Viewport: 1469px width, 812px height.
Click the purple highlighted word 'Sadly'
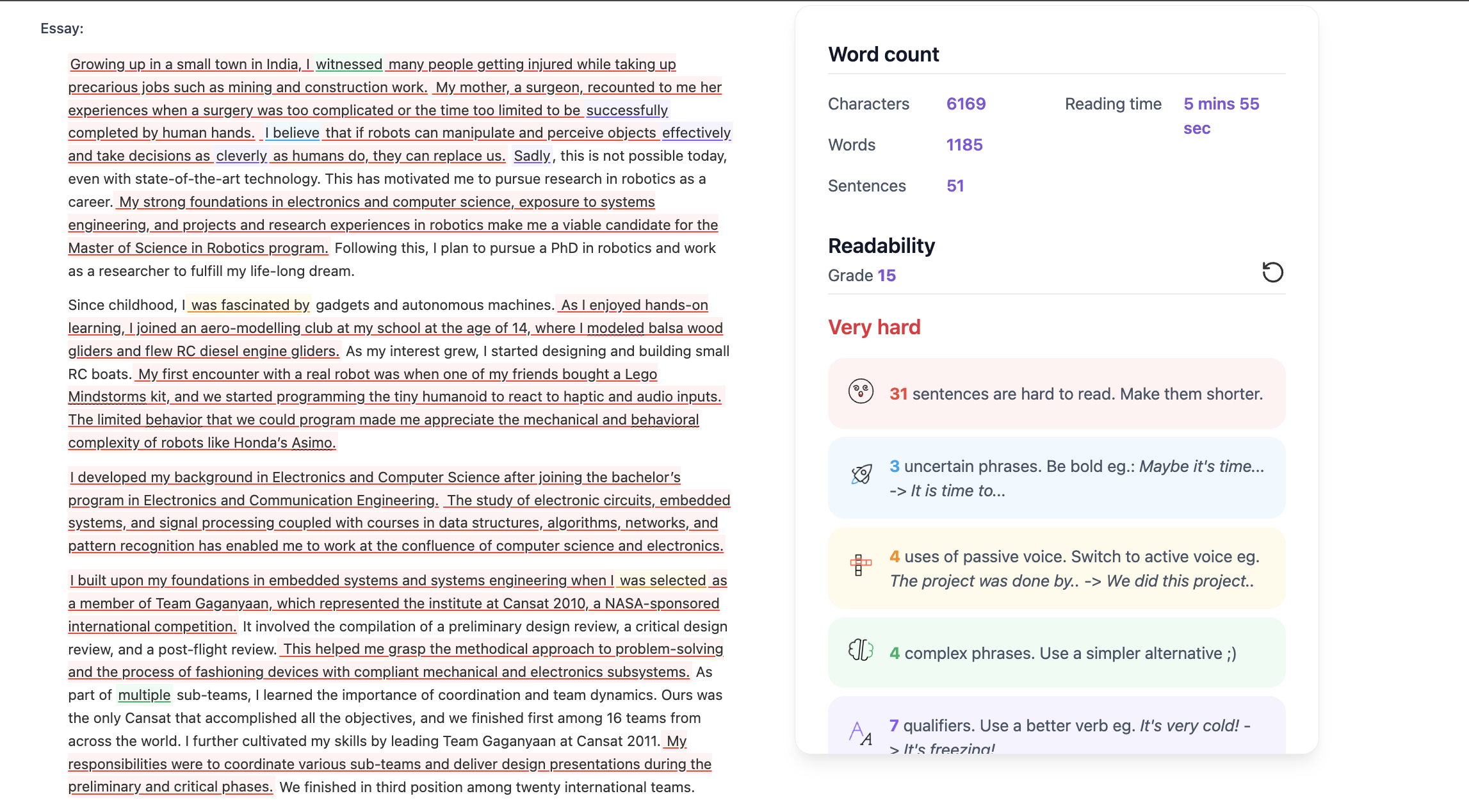coord(532,156)
